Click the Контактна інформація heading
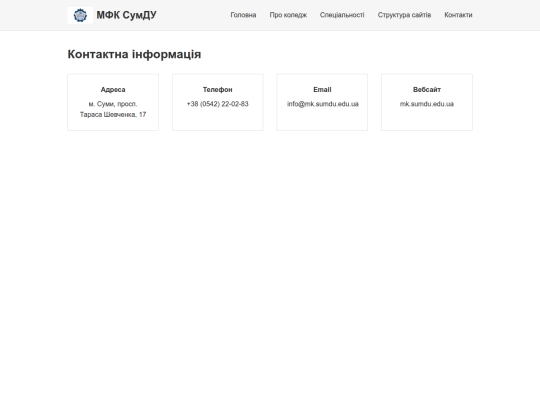The height and width of the screenshot is (405, 540). 134,54
